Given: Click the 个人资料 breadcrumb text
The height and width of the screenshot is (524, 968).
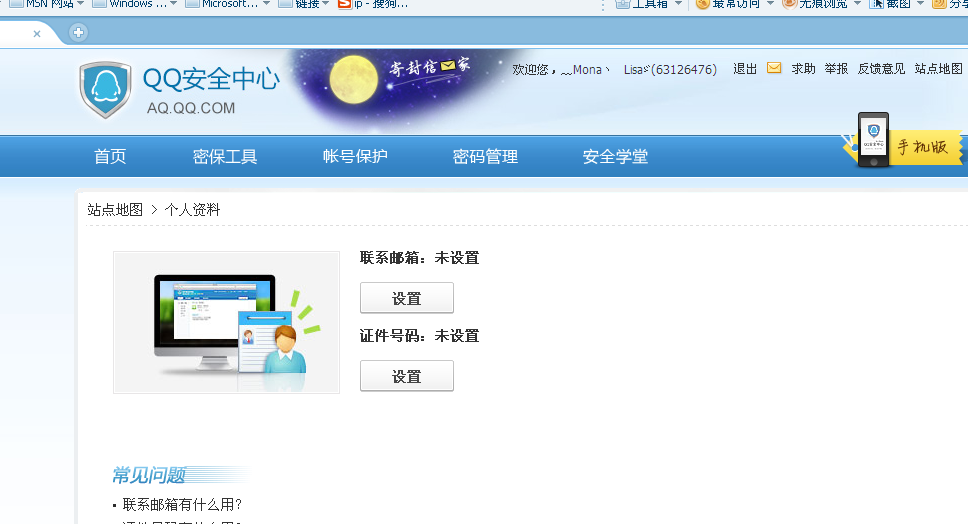Looking at the screenshot, I should pos(192,210).
